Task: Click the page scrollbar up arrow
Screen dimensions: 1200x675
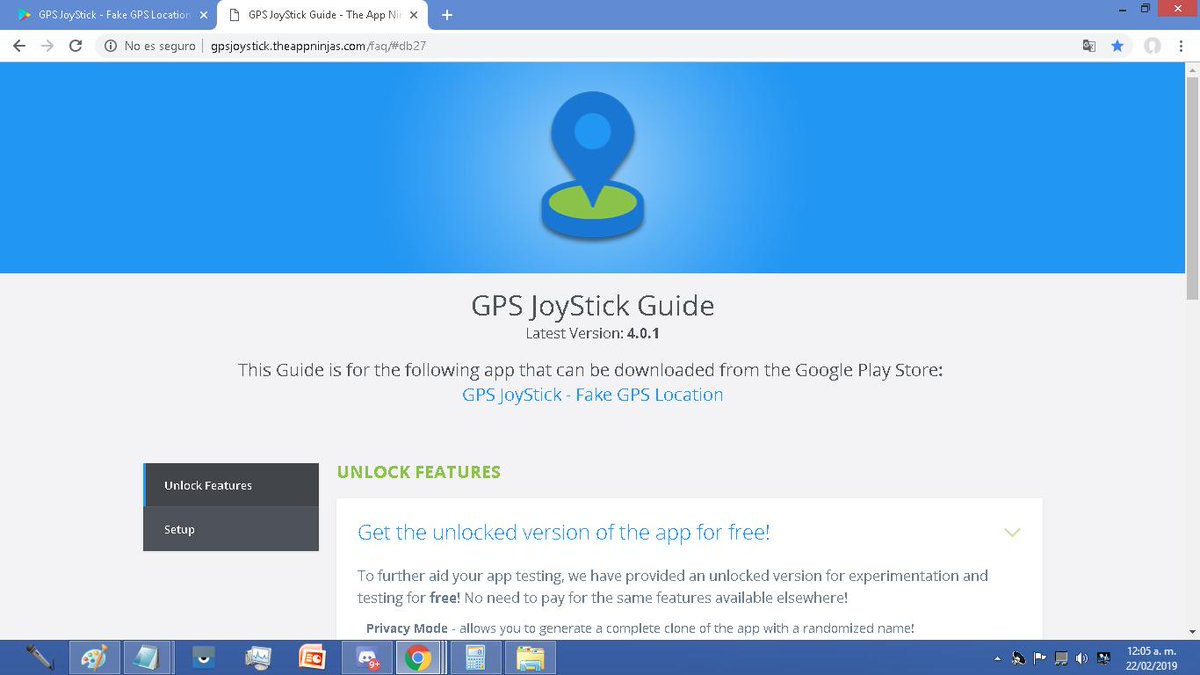Action: 1191,72
